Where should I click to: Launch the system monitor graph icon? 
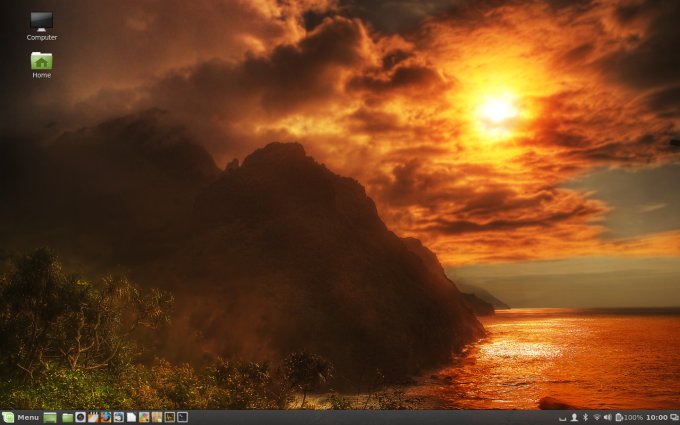click(170, 417)
